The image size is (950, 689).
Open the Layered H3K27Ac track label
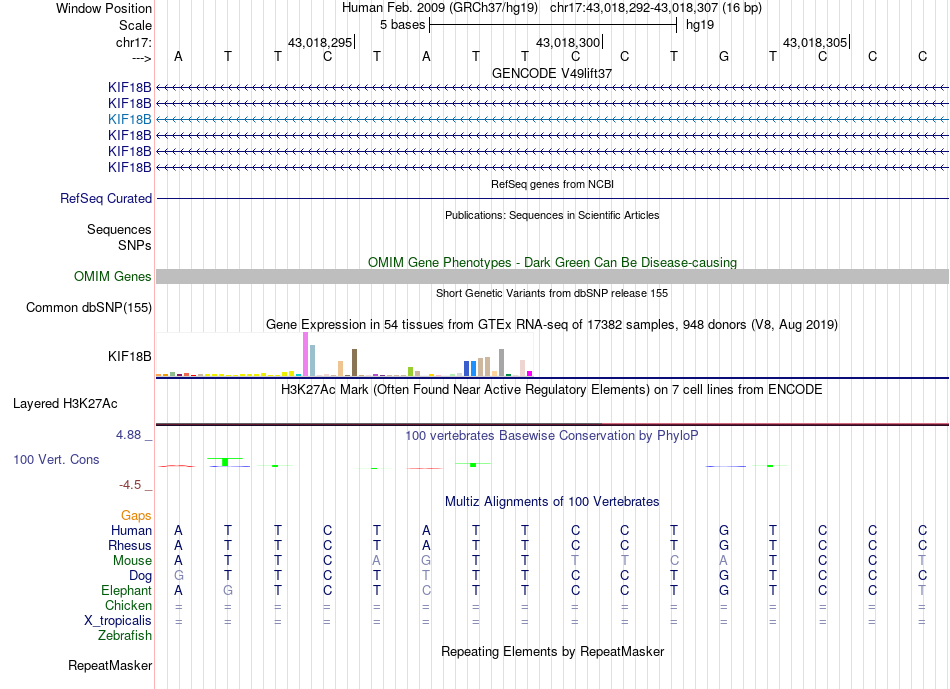tap(65, 404)
